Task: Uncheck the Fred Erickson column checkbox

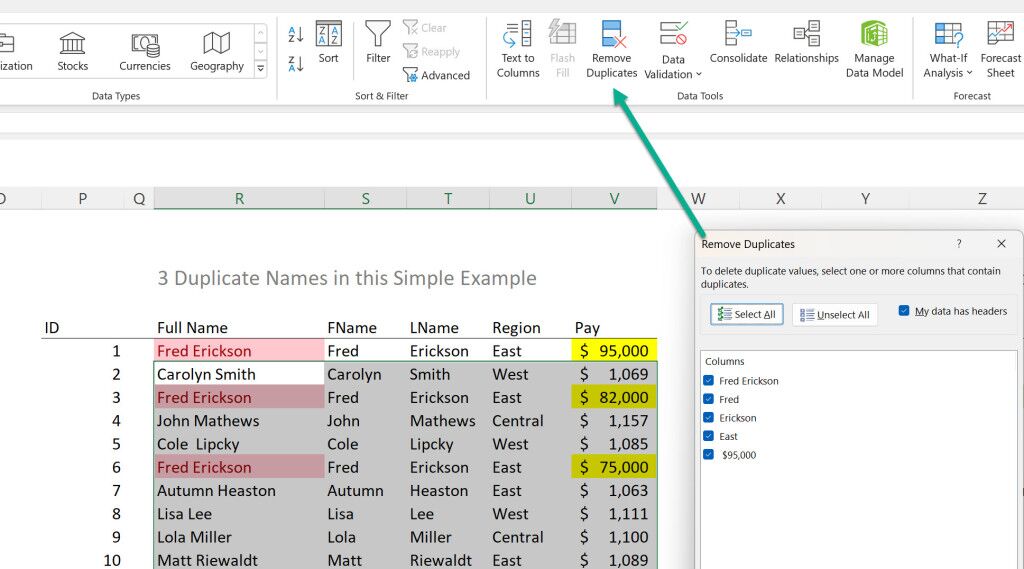Action: [x=709, y=381]
